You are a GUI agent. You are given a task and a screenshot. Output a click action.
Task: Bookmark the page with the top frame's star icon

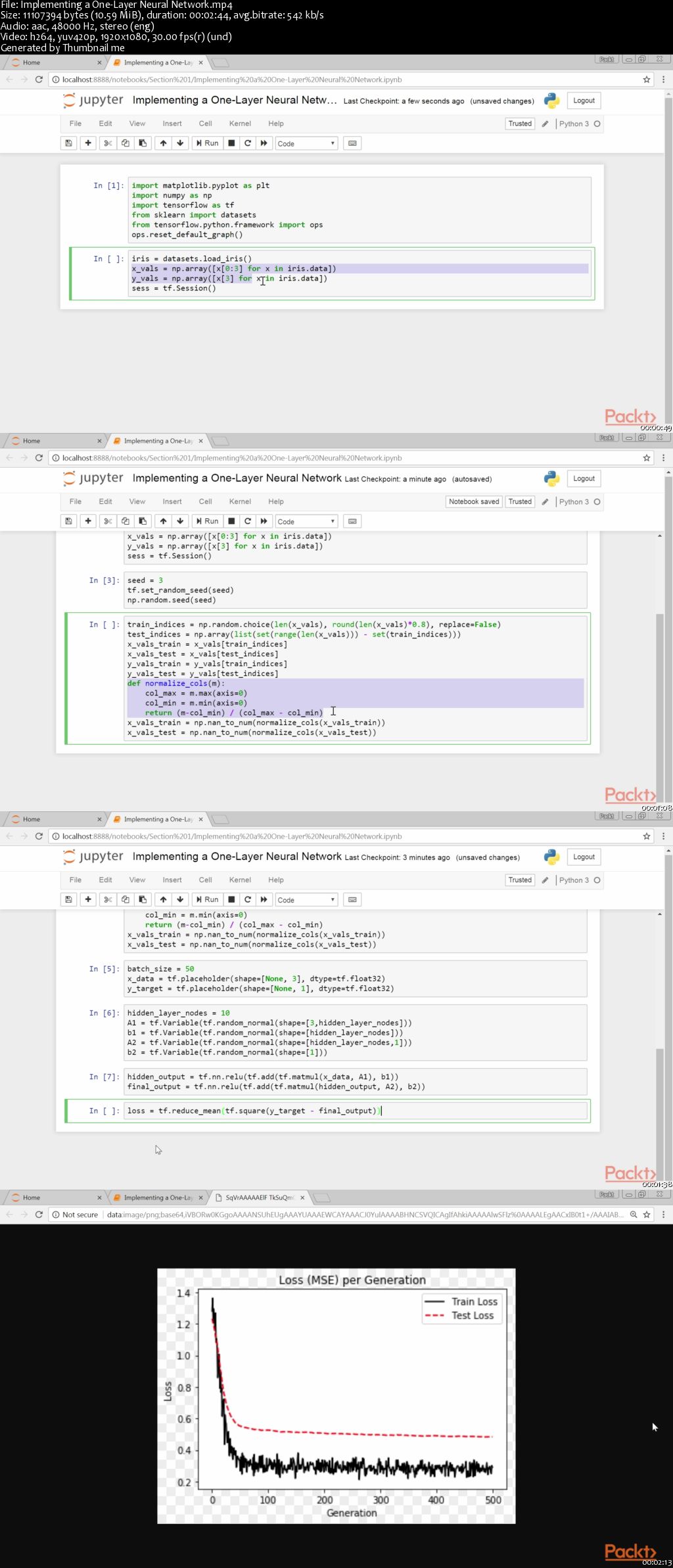pos(647,79)
